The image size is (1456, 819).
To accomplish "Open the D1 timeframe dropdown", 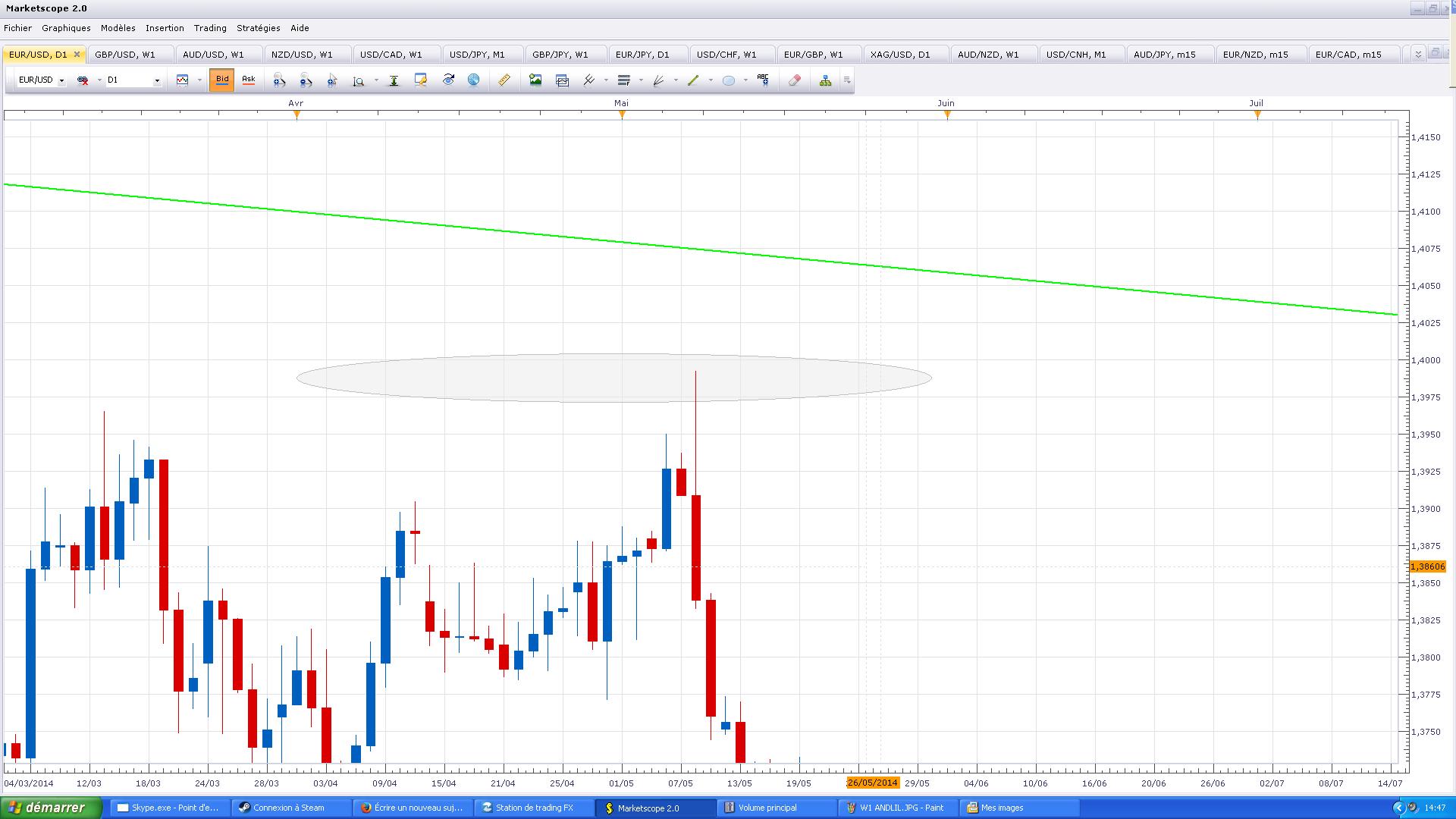I will 157,80.
